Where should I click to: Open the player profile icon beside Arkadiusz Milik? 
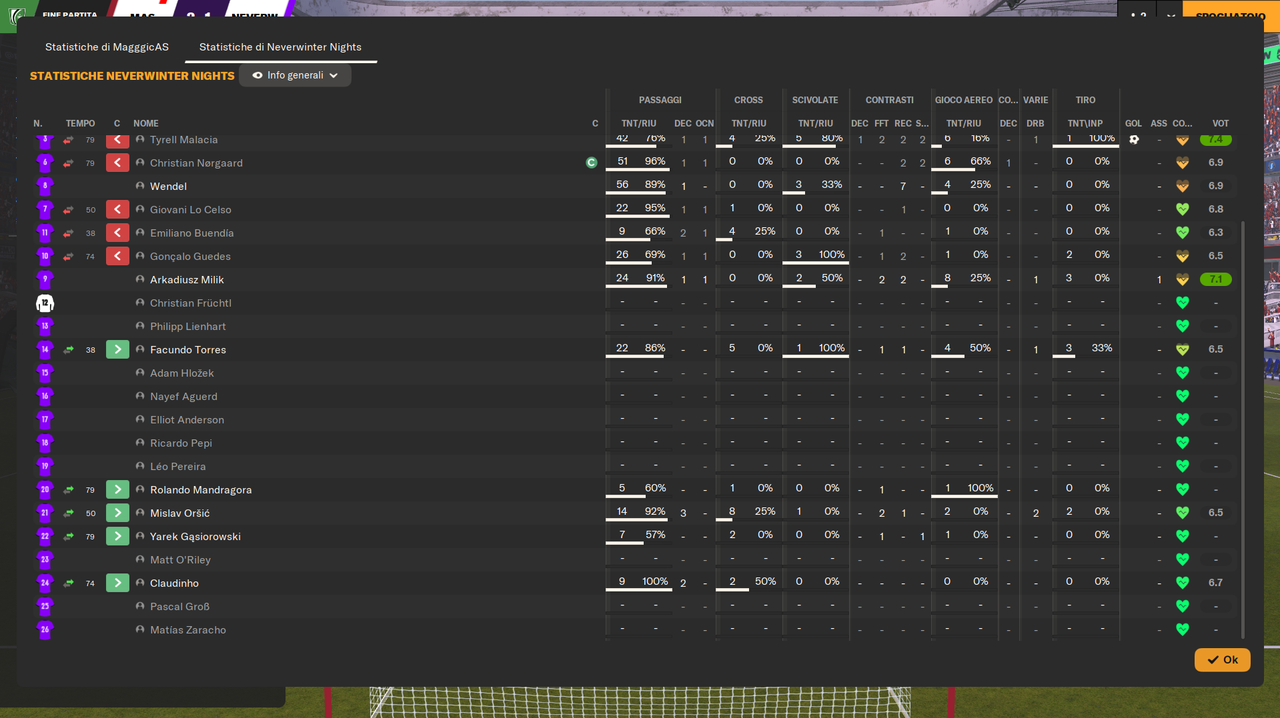140,280
